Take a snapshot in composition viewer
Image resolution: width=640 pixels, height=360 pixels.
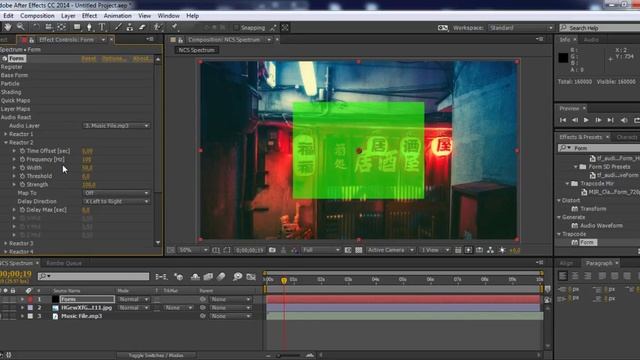coord(272,250)
